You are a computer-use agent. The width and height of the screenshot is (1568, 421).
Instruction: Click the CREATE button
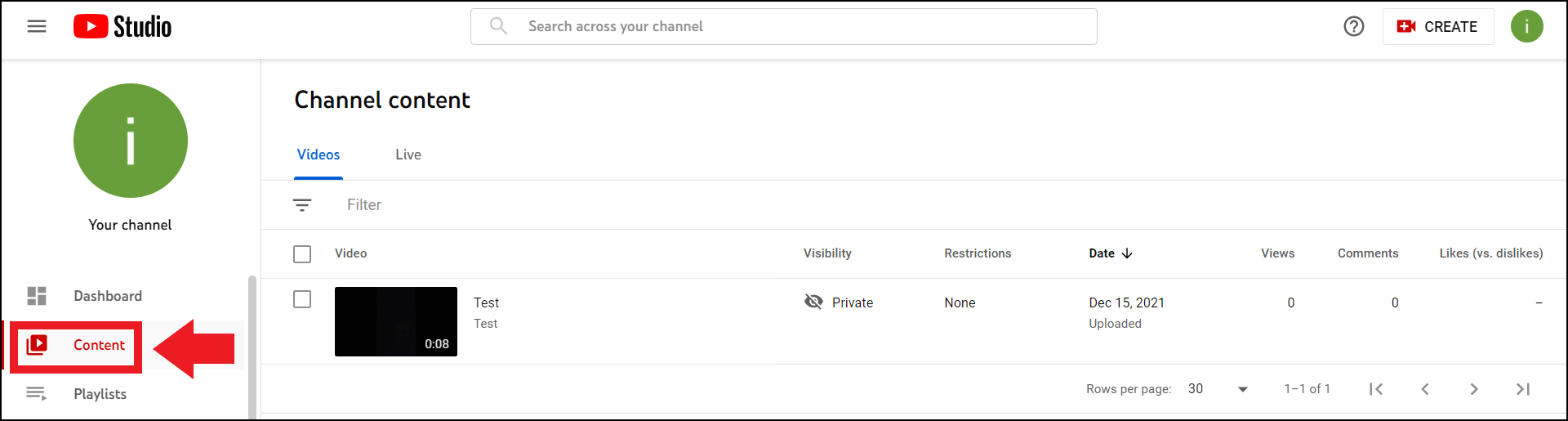pyautogui.click(x=1438, y=26)
